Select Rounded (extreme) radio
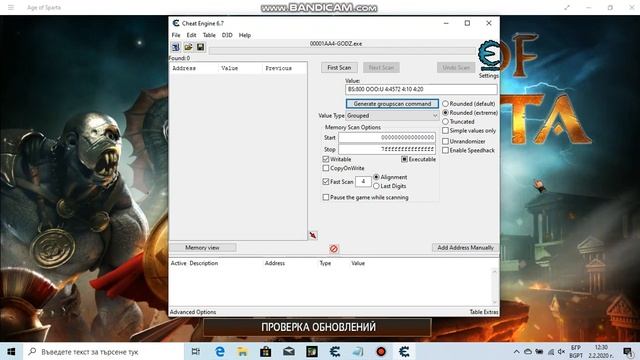 (446, 113)
